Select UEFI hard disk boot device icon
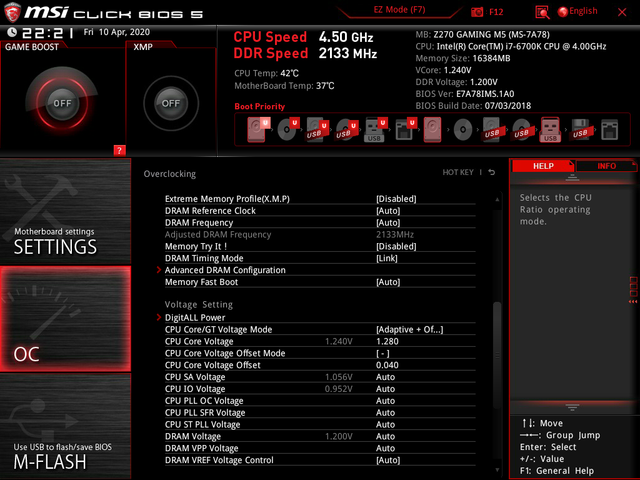 point(258,129)
